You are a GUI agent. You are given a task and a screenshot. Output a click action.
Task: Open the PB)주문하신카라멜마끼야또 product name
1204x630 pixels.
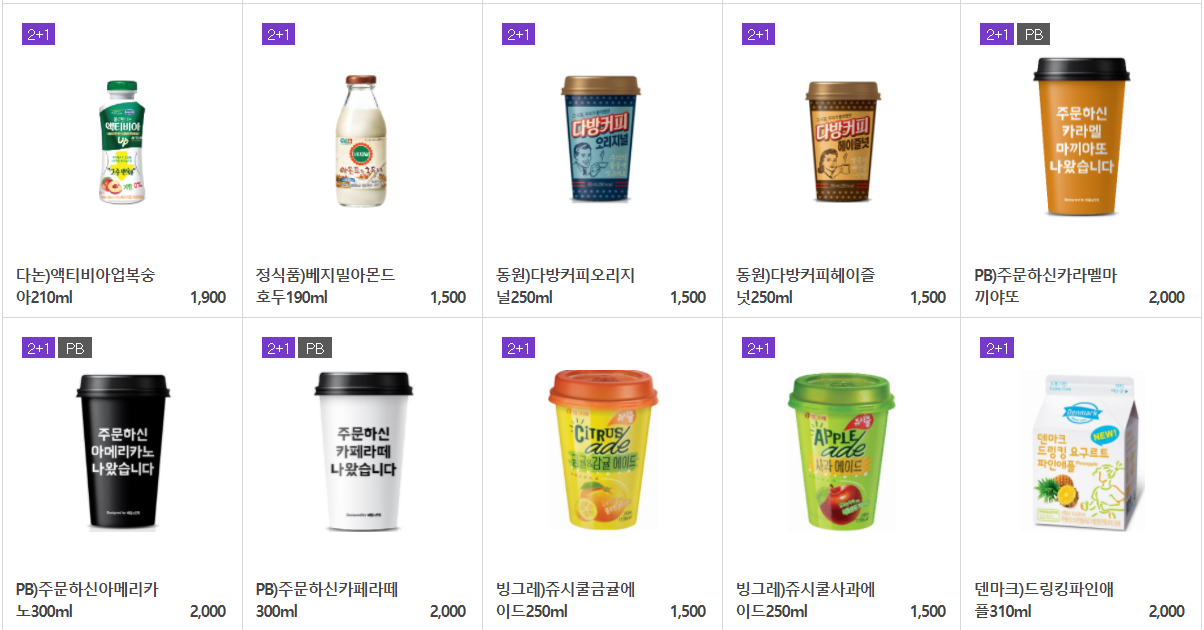click(x=1045, y=286)
